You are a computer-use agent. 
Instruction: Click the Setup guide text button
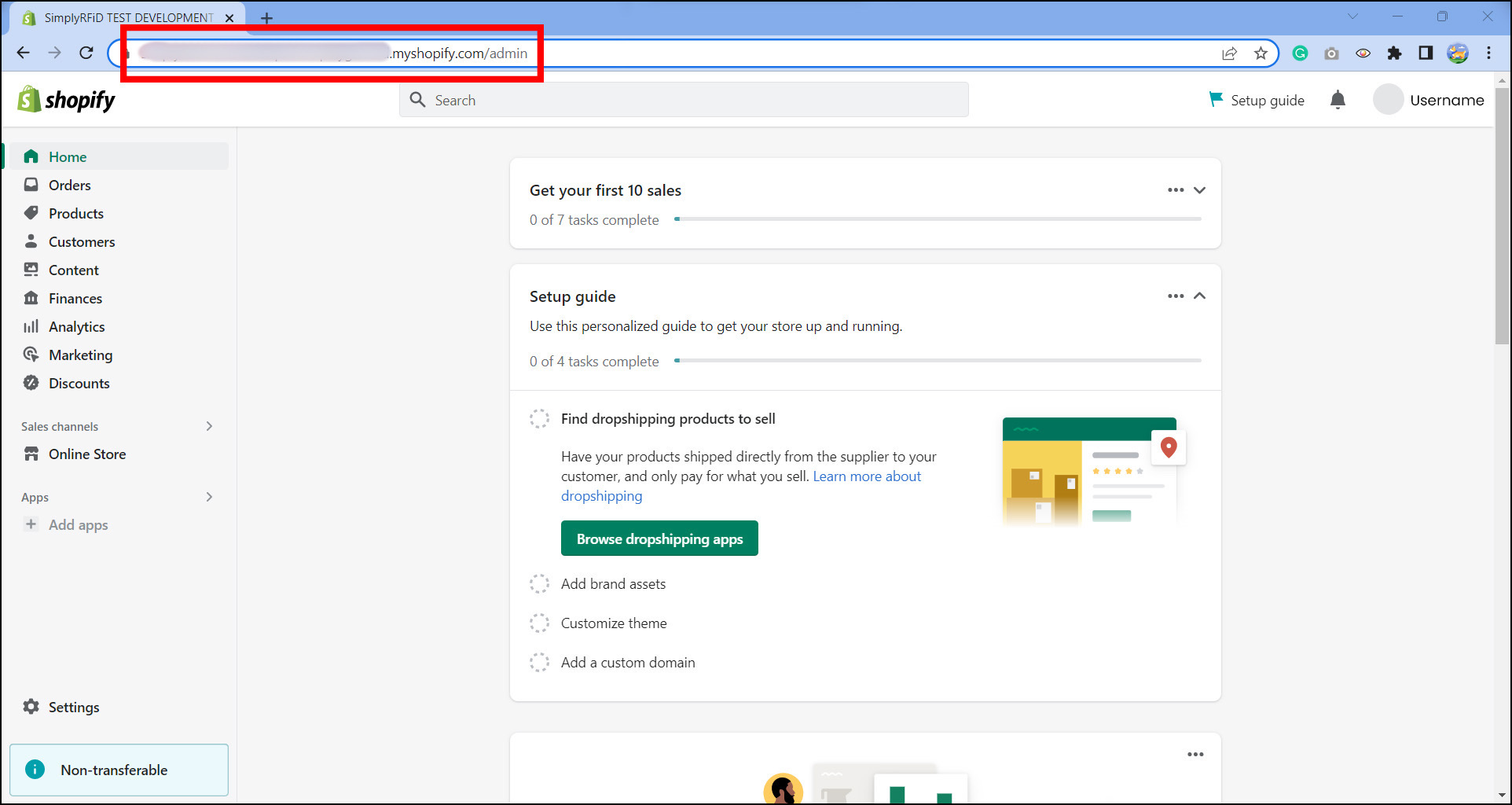point(1267,100)
